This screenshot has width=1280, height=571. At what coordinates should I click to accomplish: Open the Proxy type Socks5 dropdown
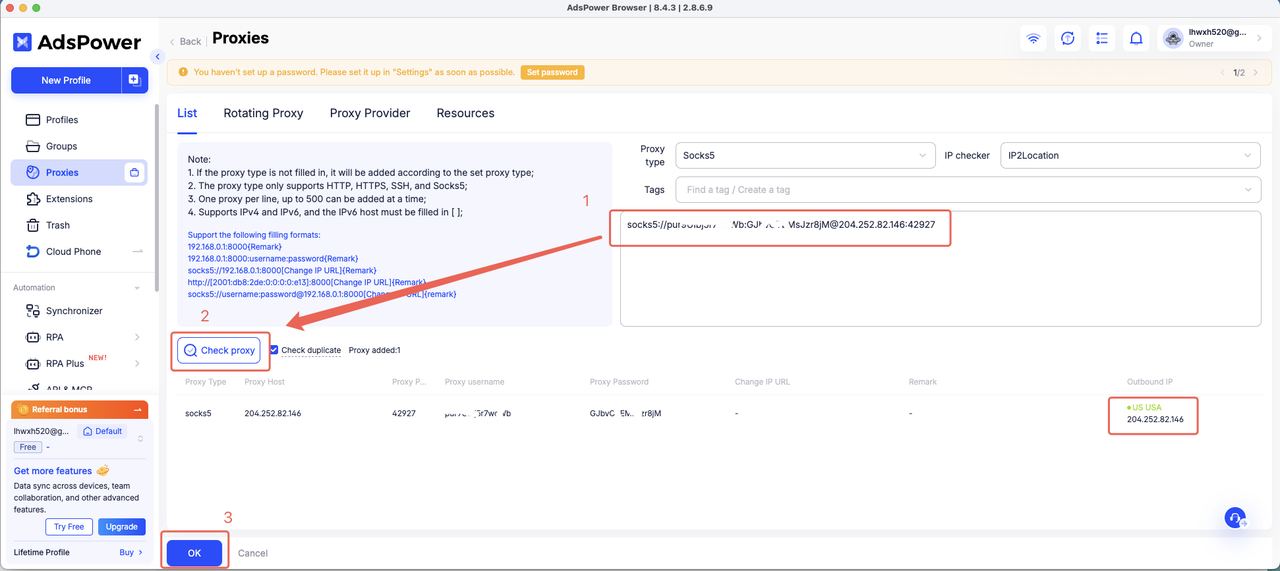pyautogui.click(x=806, y=155)
